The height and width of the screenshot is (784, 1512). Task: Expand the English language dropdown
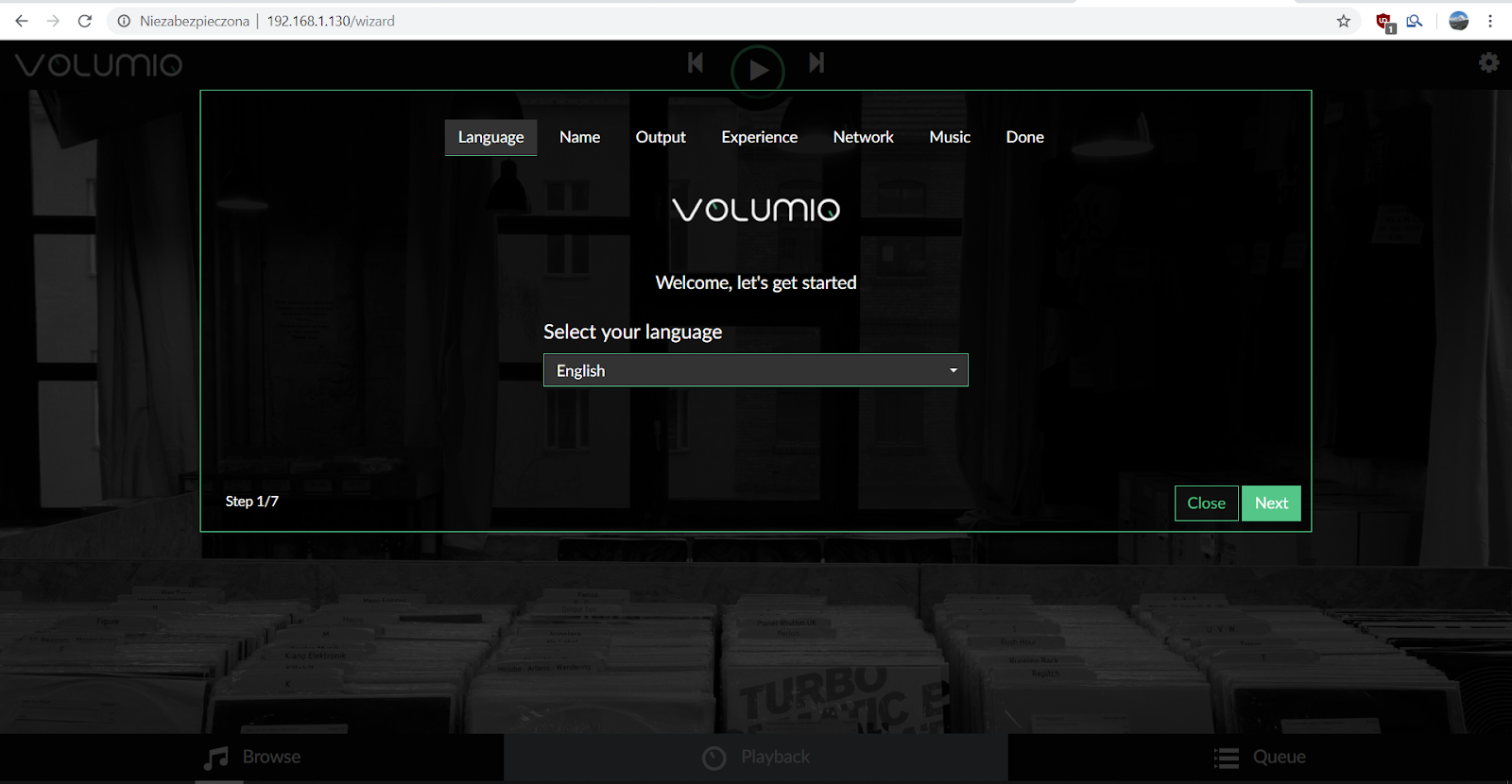click(x=756, y=370)
